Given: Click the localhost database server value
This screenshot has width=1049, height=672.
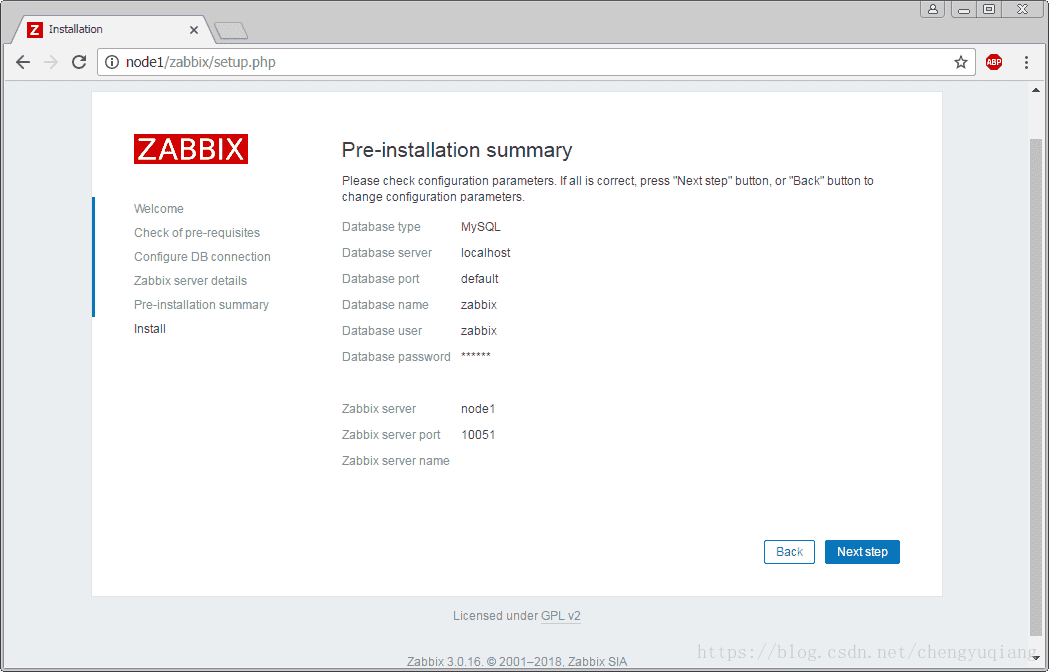Looking at the screenshot, I should [x=486, y=253].
